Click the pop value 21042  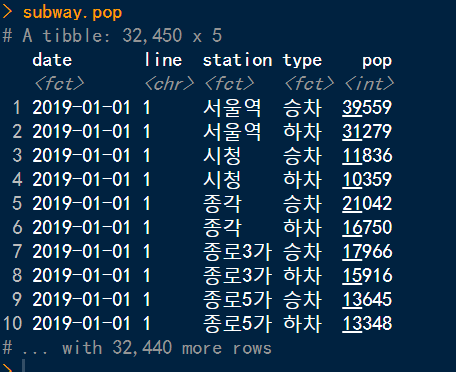pyautogui.click(x=367, y=203)
